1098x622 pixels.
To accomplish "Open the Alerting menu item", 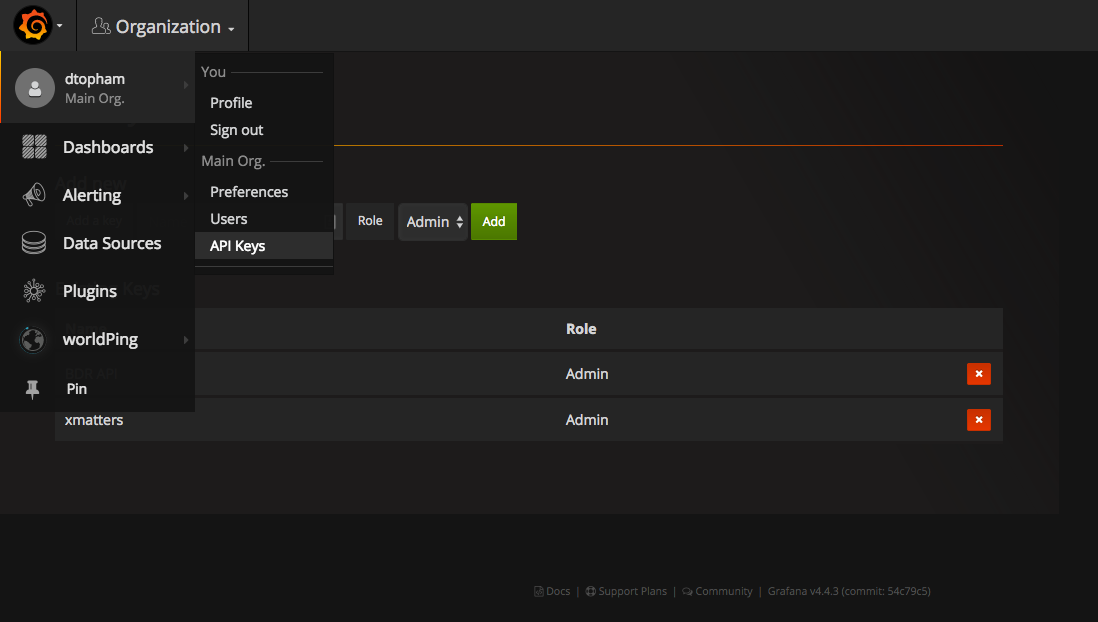I will tap(92, 195).
